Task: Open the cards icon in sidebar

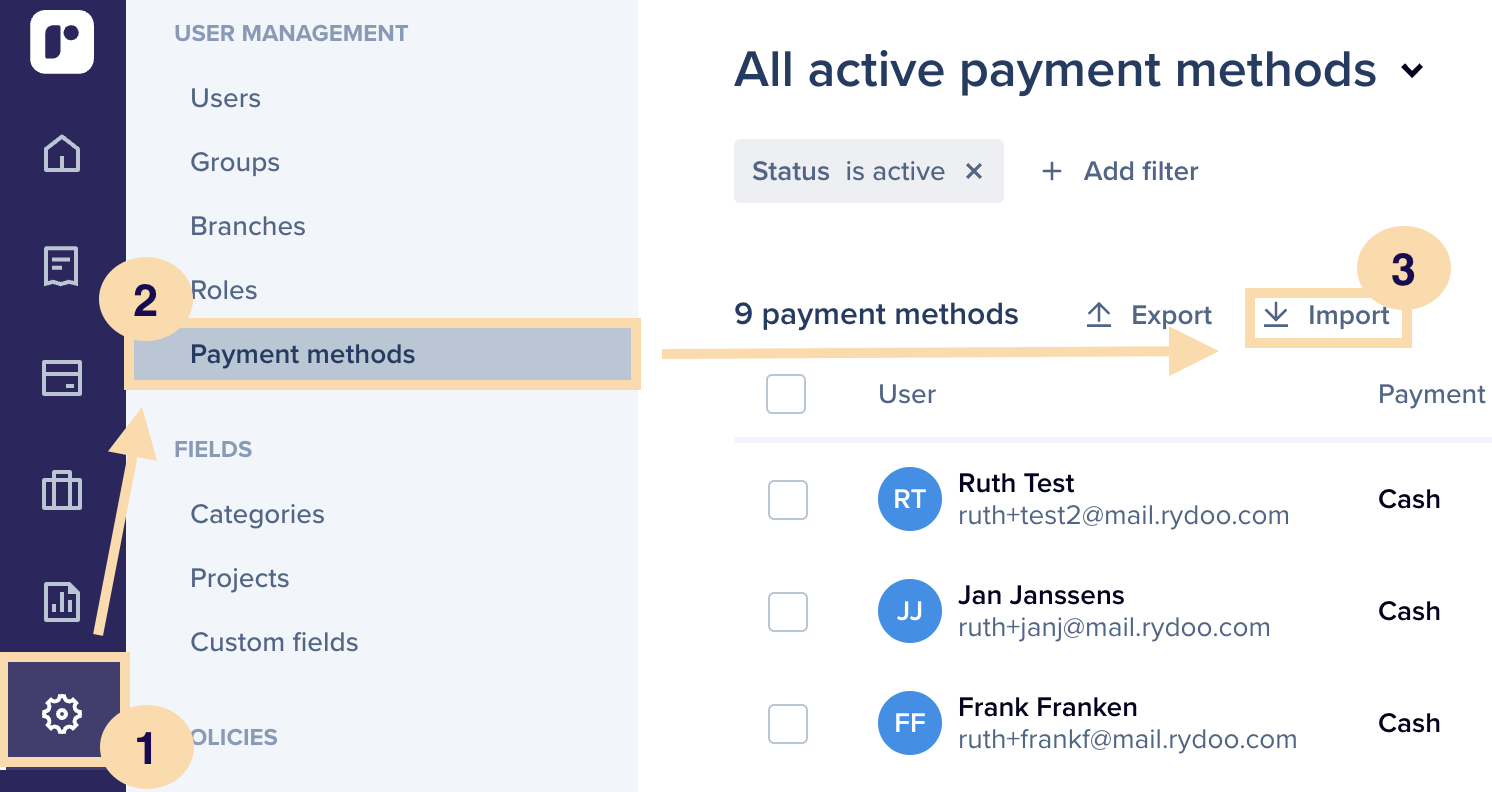Action: 62,379
